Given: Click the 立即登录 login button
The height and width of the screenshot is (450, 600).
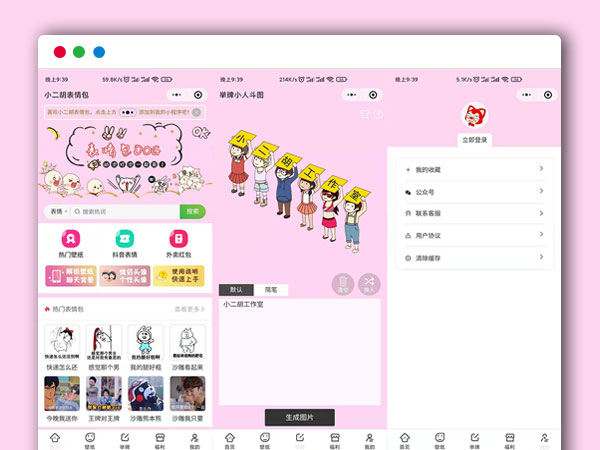Looking at the screenshot, I should click(474, 140).
